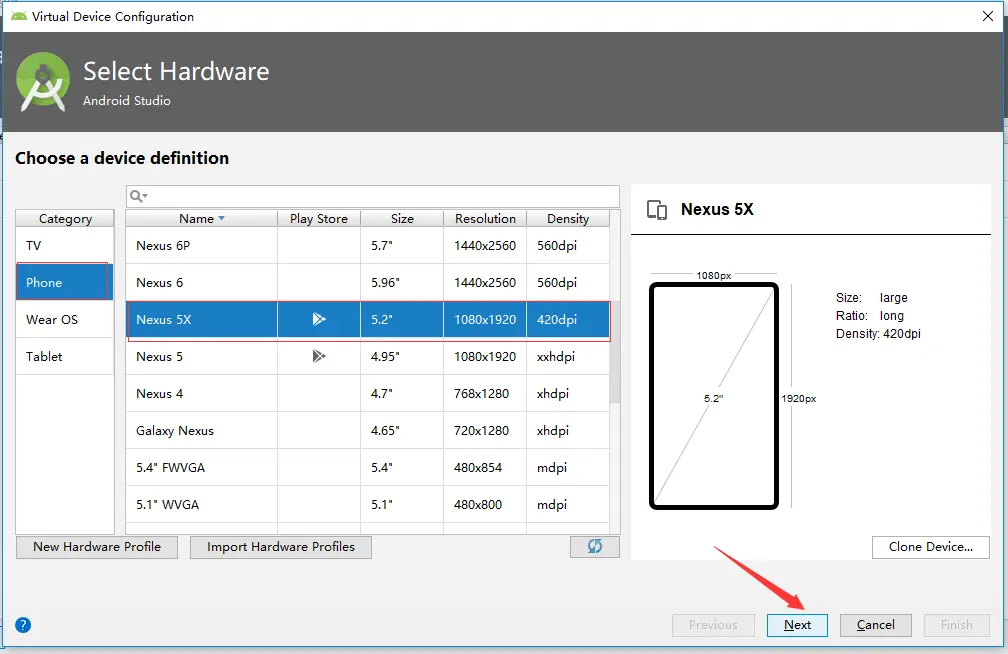Click the search magnifier icon in the filter box

138,196
